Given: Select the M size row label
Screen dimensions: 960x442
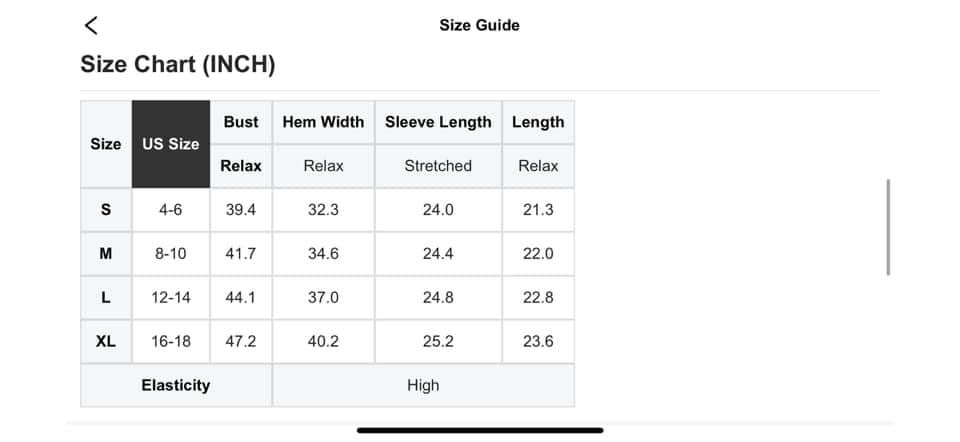Looking at the screenshot, I should pos(106,254).
